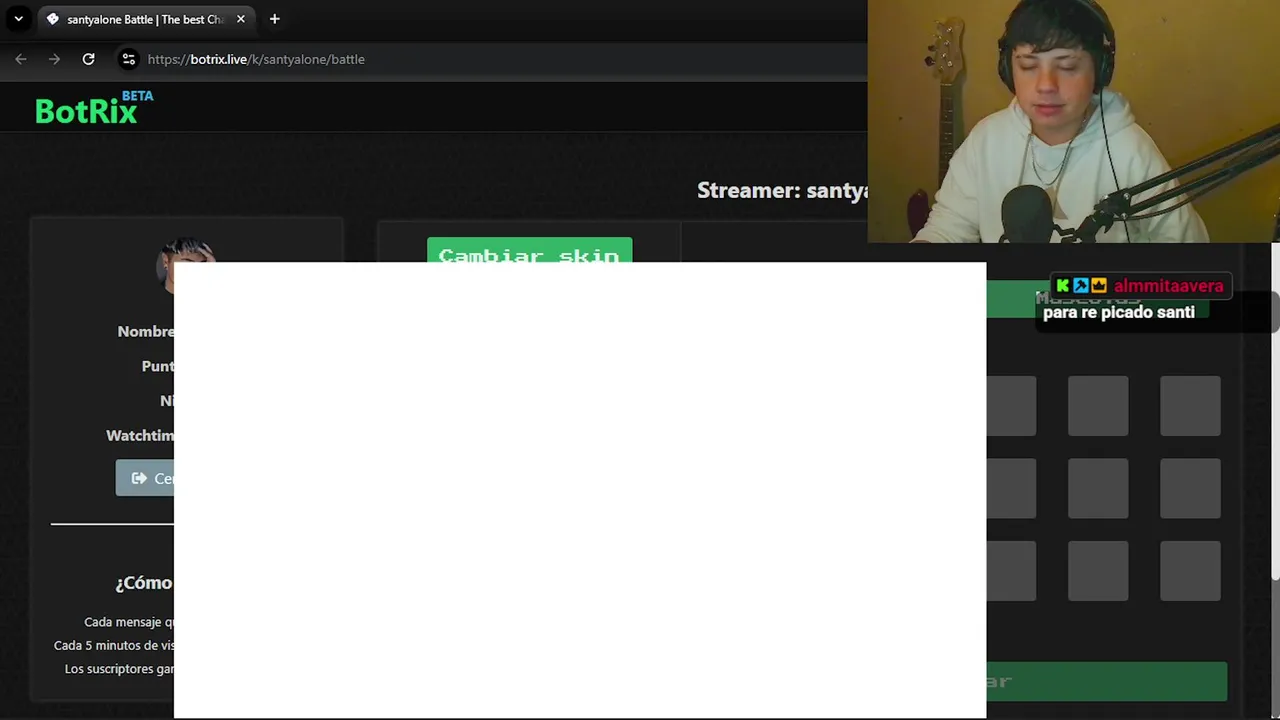Image resolution: width=1280 pixels, height=720 pixels.
Task: Open a new browser tab
Action: pyautogui.click(x=274, y=19)
